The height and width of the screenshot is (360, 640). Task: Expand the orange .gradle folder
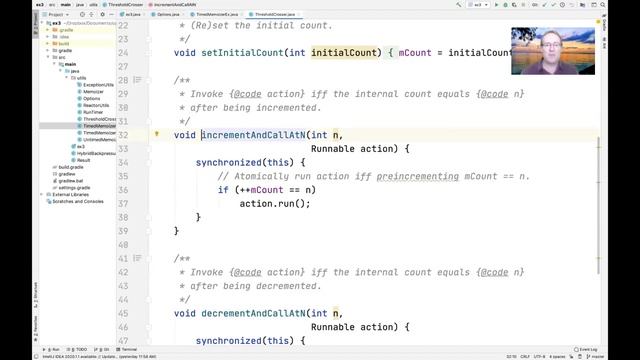pos(48,30)
